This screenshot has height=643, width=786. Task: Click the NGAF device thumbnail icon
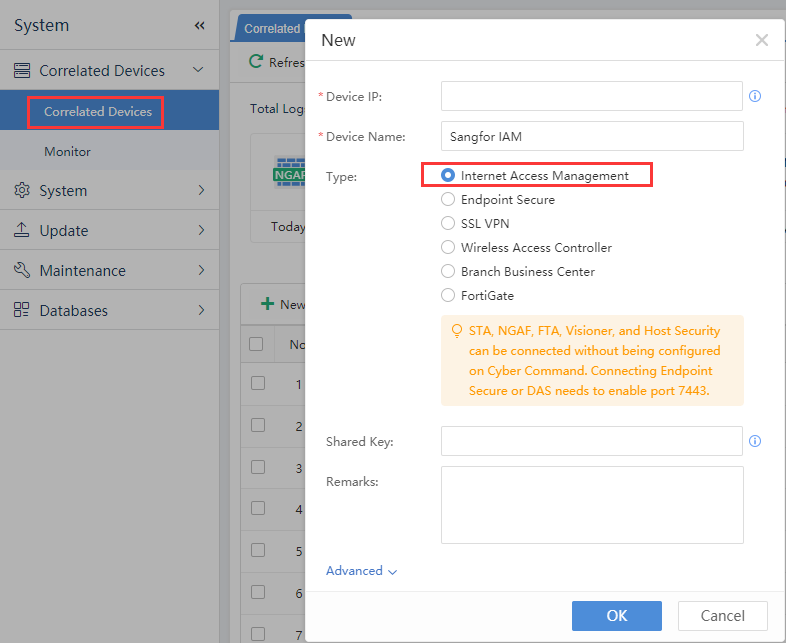pyautogui.click(x=289, y=173)
